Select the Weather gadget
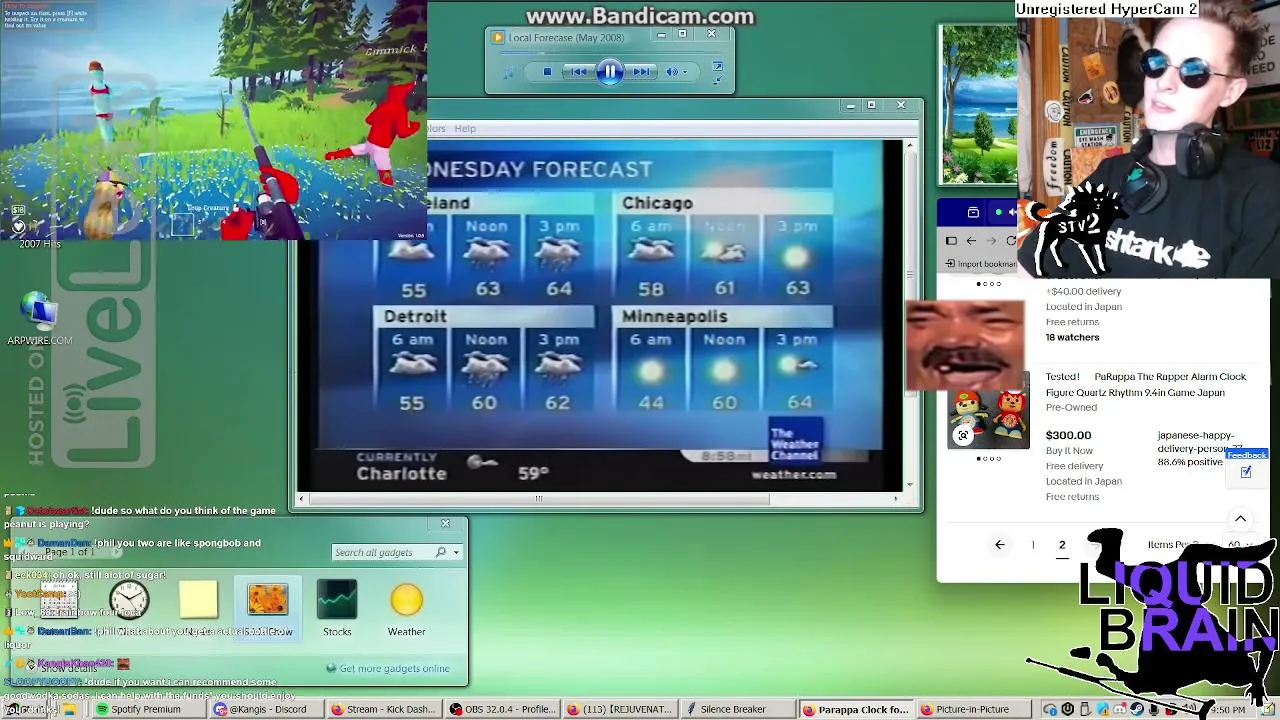Image resolution: width=1280 pixels, height=720 pixels. [406, 607]
